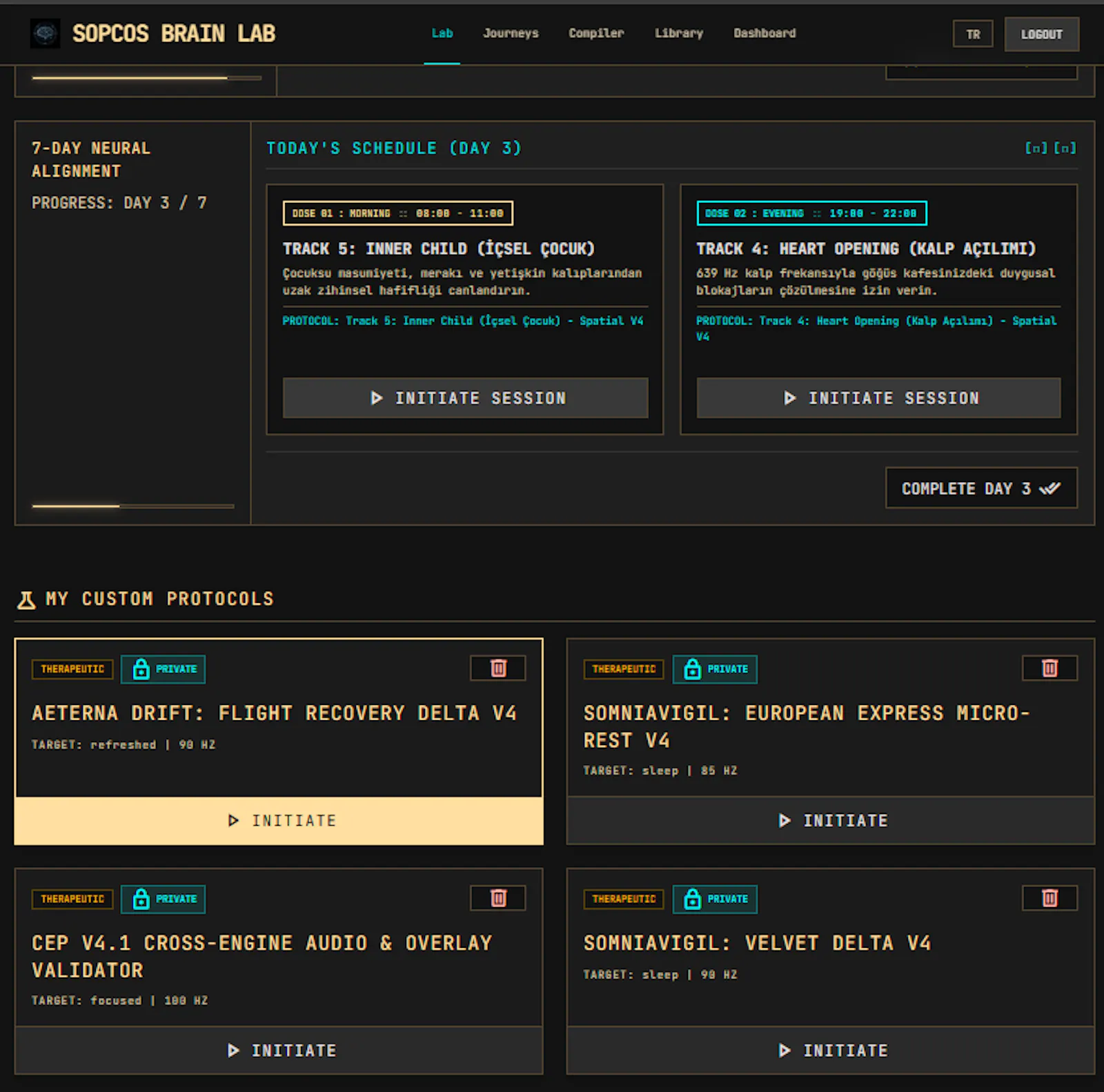The width and height of the screenshot is (1104, 1092).
Task: Click Therapeutic tag on Aeterna Drift card
Action: click(x=72, y=669)
